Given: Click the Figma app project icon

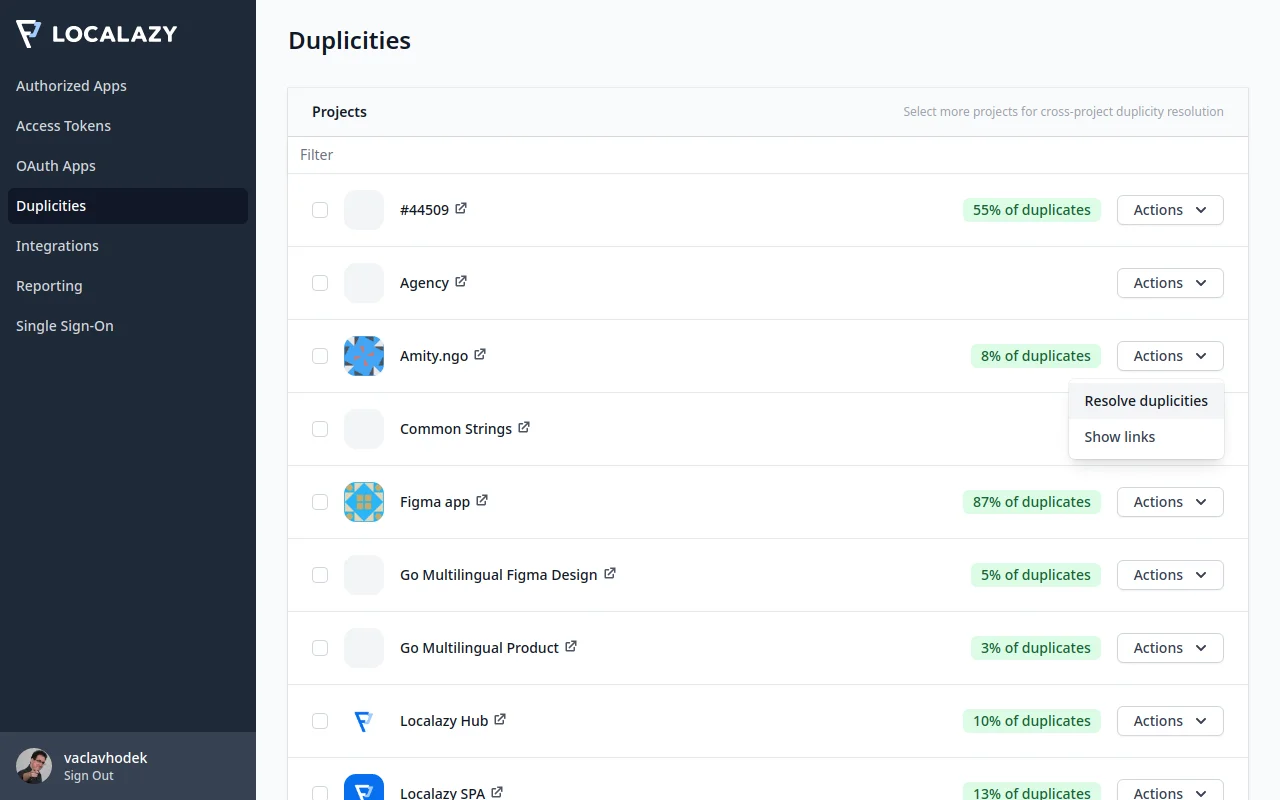Looking at the screenshot, I should [x=363, y=502].
